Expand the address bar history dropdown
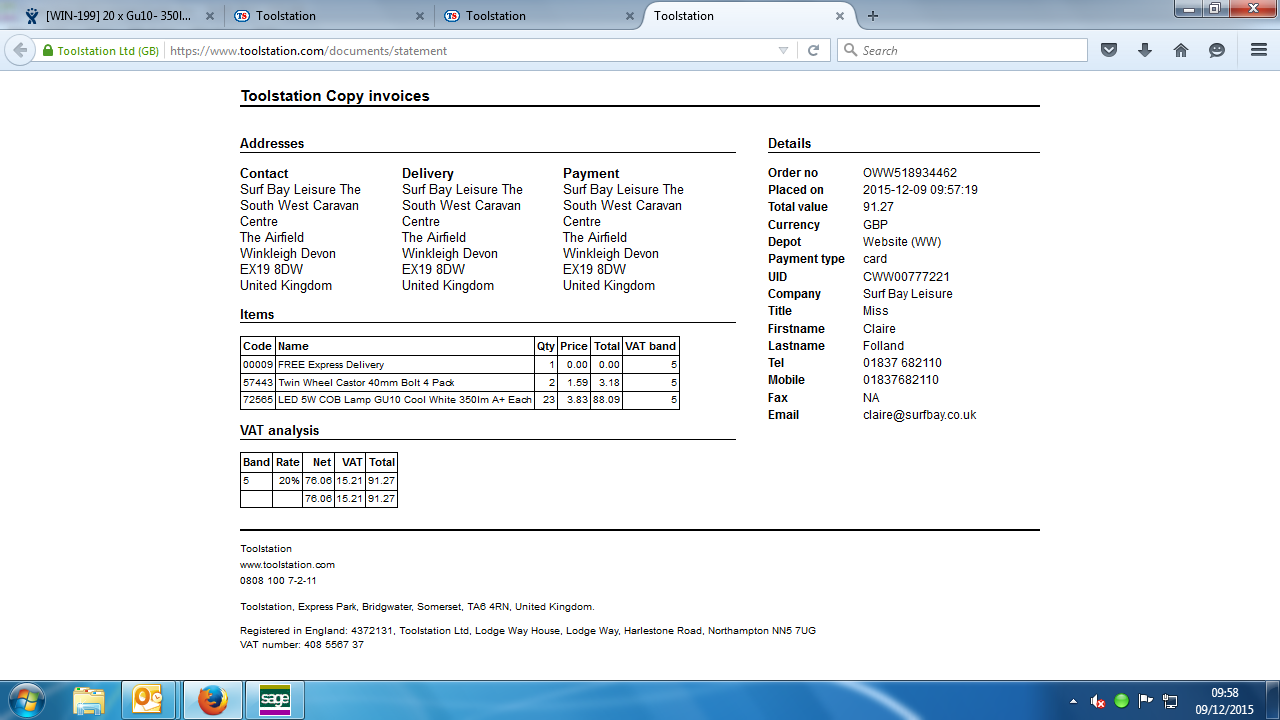Viewport: 1280px width, 720px height. click(x=784, y=51)
